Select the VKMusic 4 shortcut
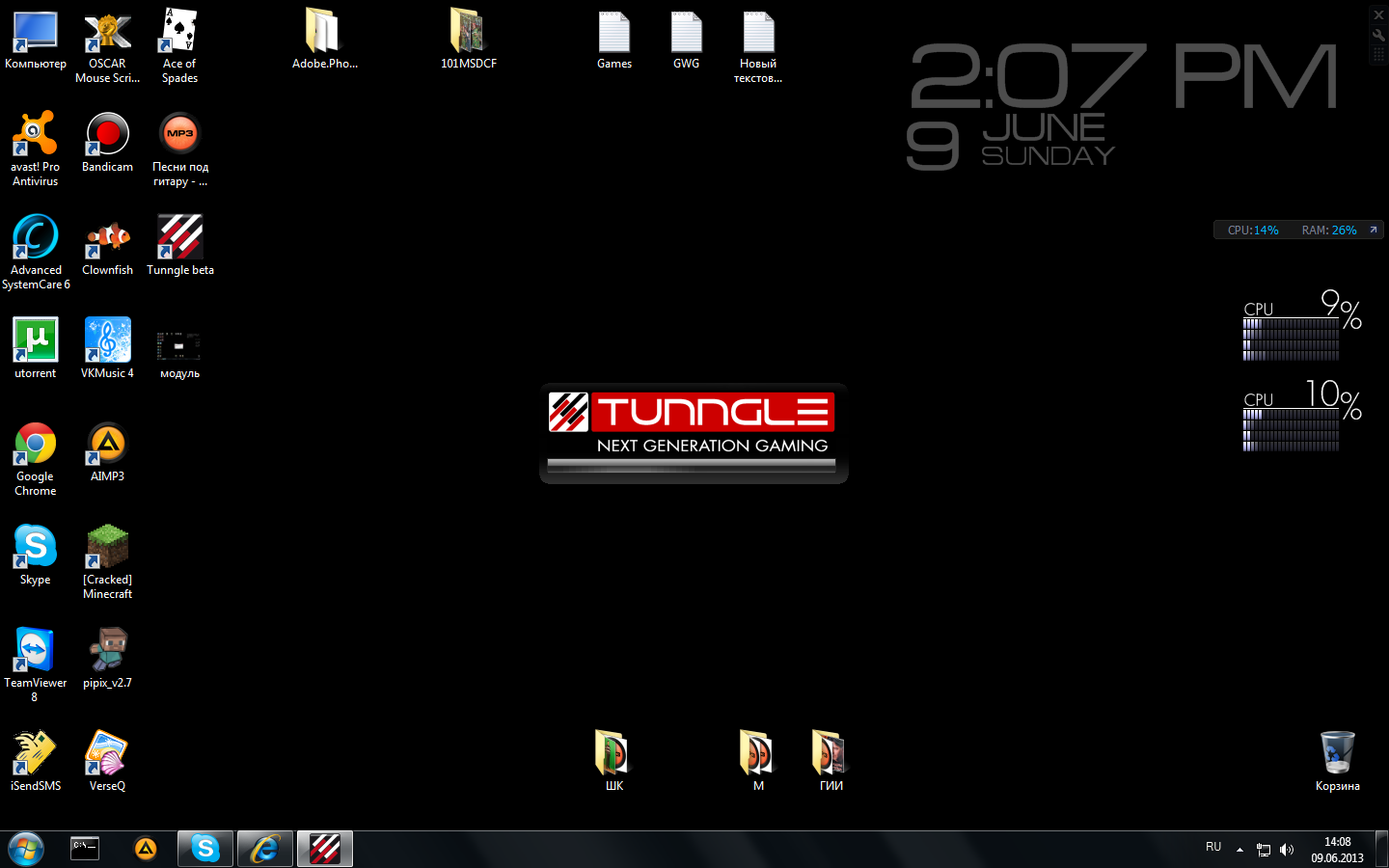 point(107,349)
